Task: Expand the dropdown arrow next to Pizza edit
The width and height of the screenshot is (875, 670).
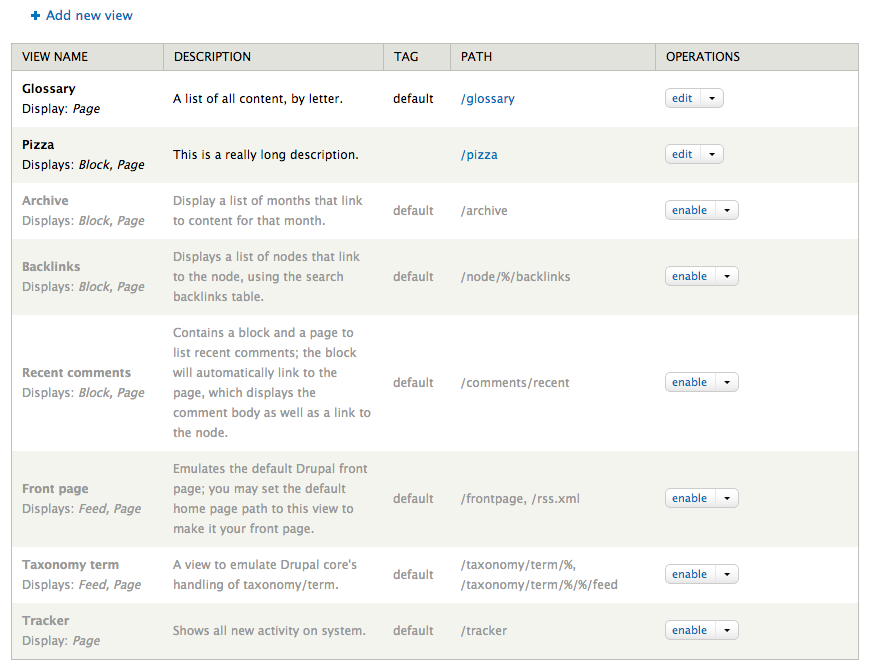Action: pyautogui.click(x=712, y=154)
